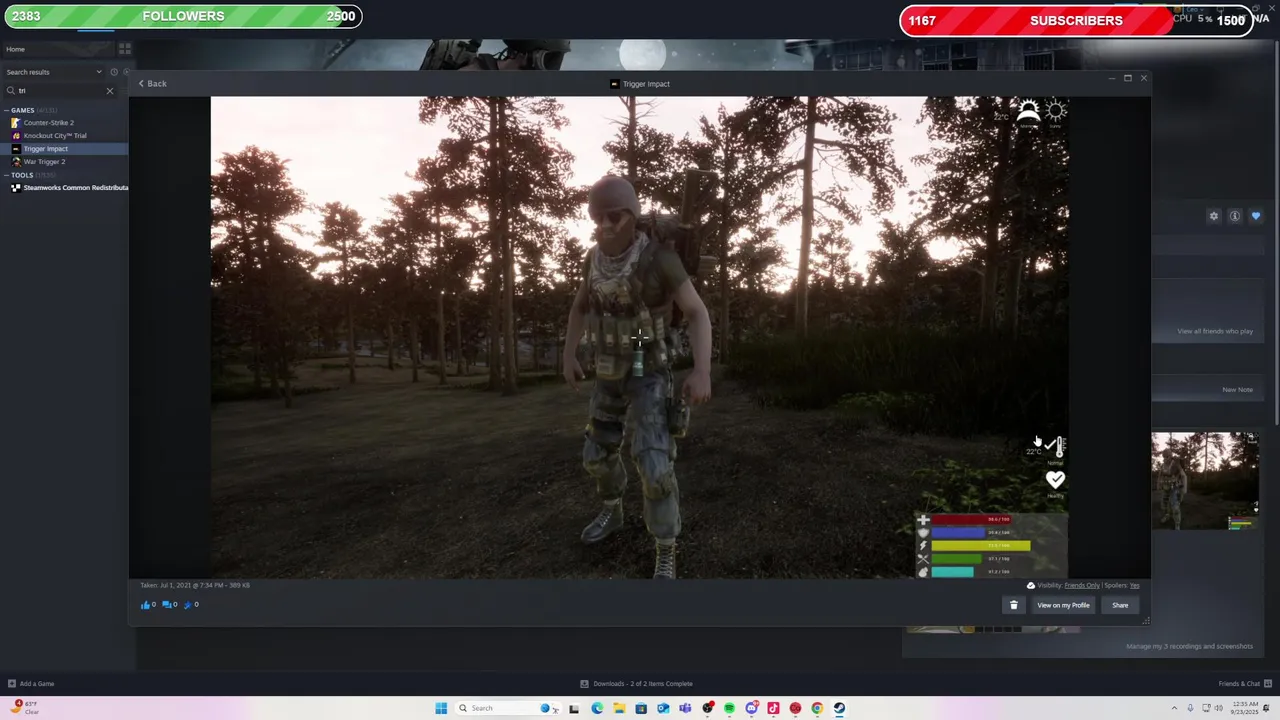Toggle the Spoilers Yes link

point(1135,585)
